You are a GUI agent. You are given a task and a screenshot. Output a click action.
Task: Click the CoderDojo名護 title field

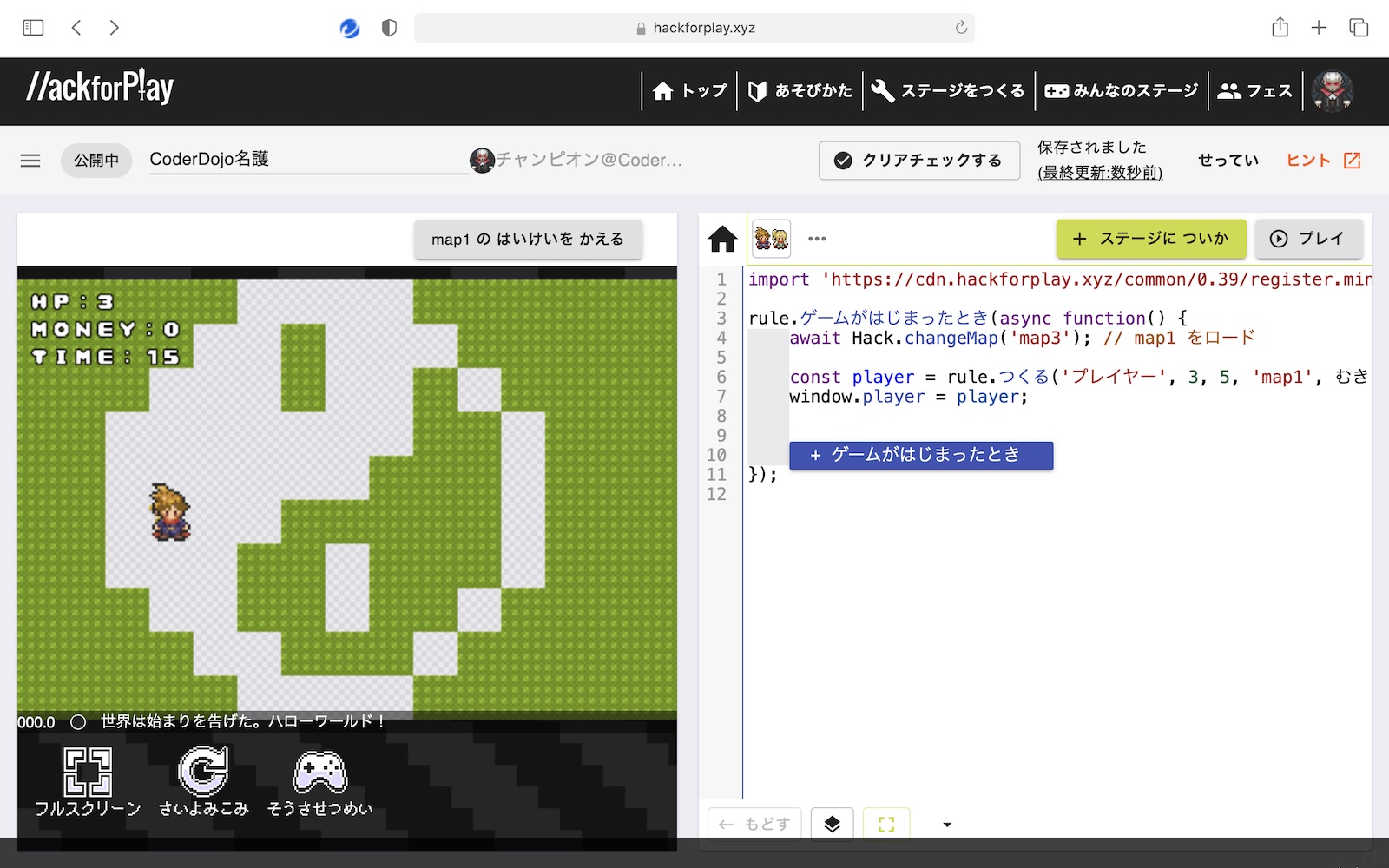pos(211,159)
